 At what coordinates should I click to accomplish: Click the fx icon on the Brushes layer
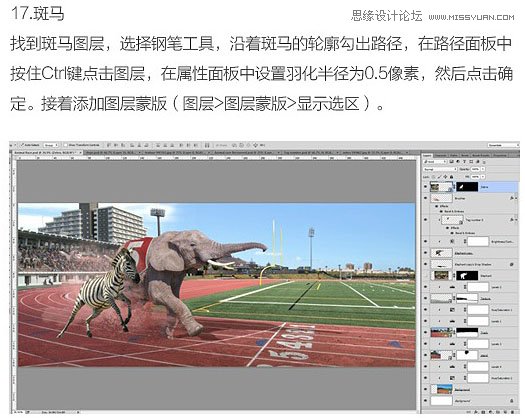pos(512,198)
